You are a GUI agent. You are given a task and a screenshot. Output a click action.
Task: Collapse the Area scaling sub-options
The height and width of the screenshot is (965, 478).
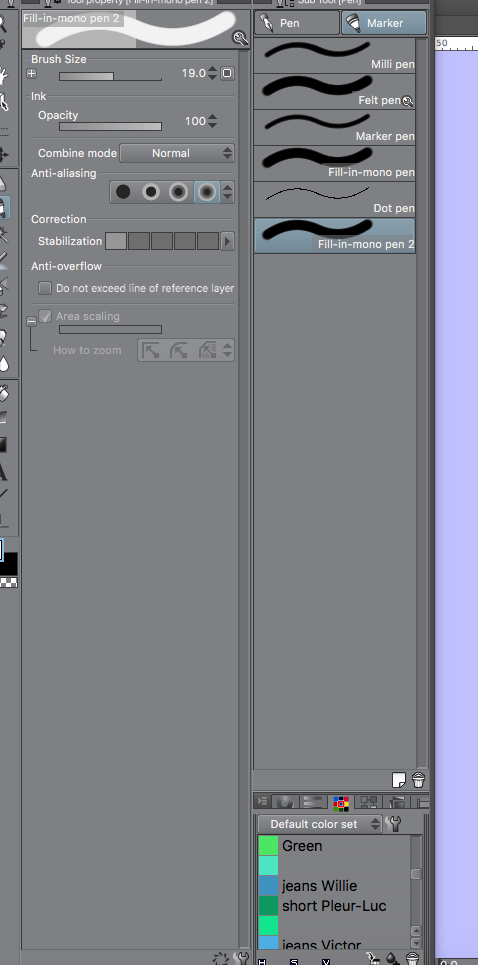point(31,321)
